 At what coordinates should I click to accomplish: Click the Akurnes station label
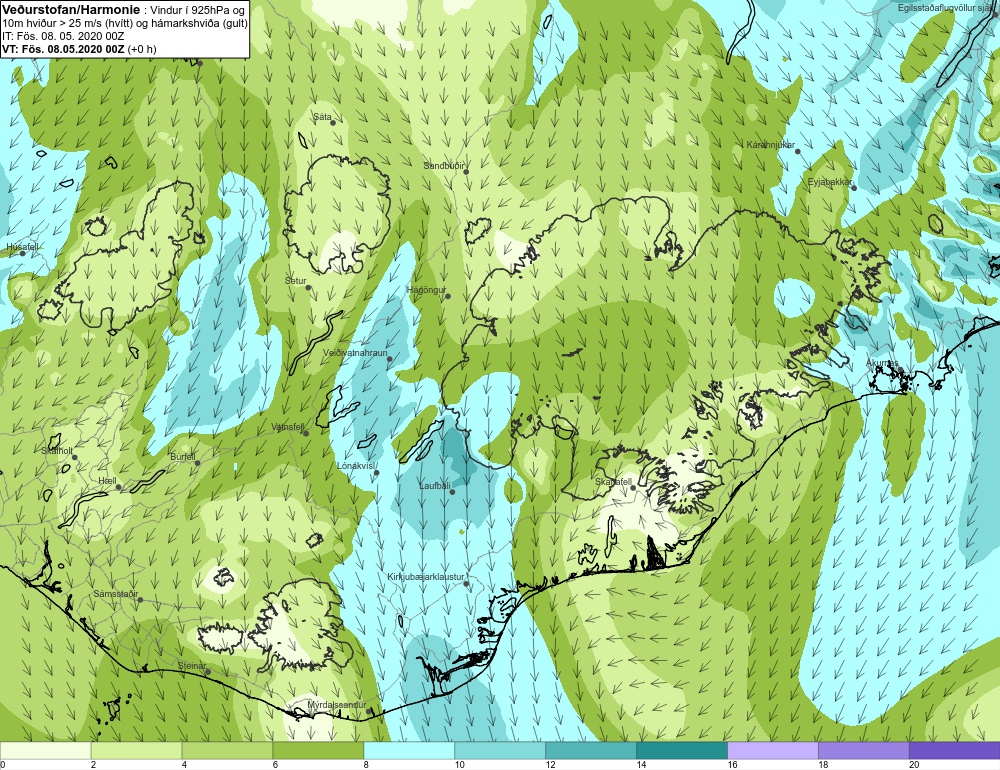pos(882,363)
